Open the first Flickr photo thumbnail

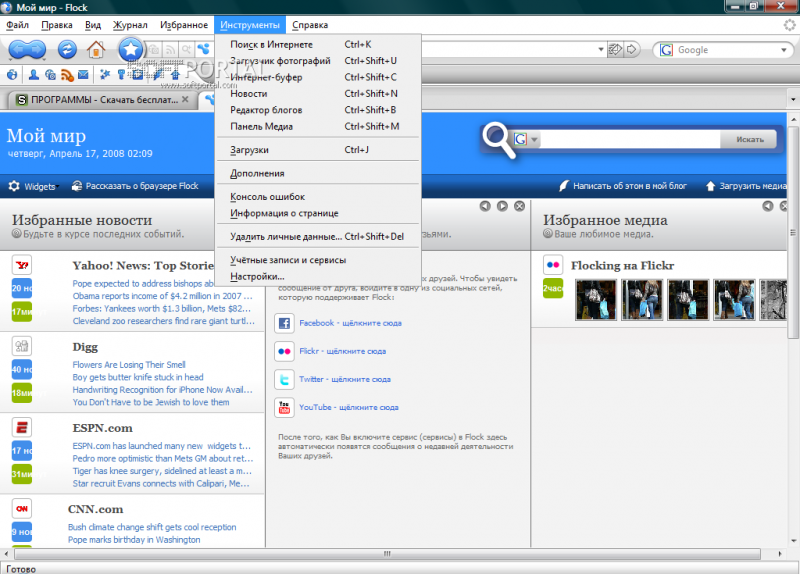tap(595, 300)
